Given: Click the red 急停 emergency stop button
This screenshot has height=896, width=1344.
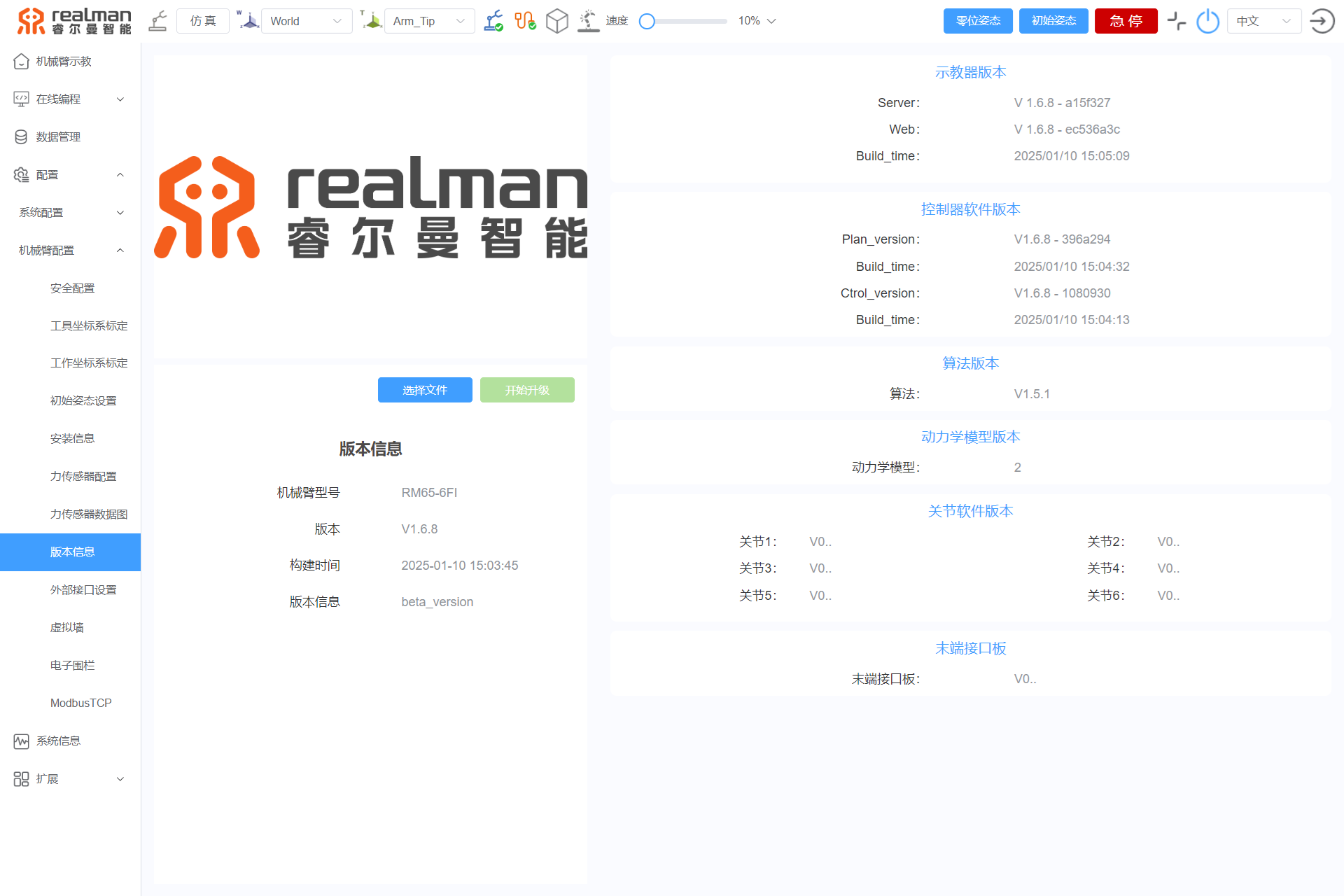Looking at the screenshot, I should point(1126,21).
